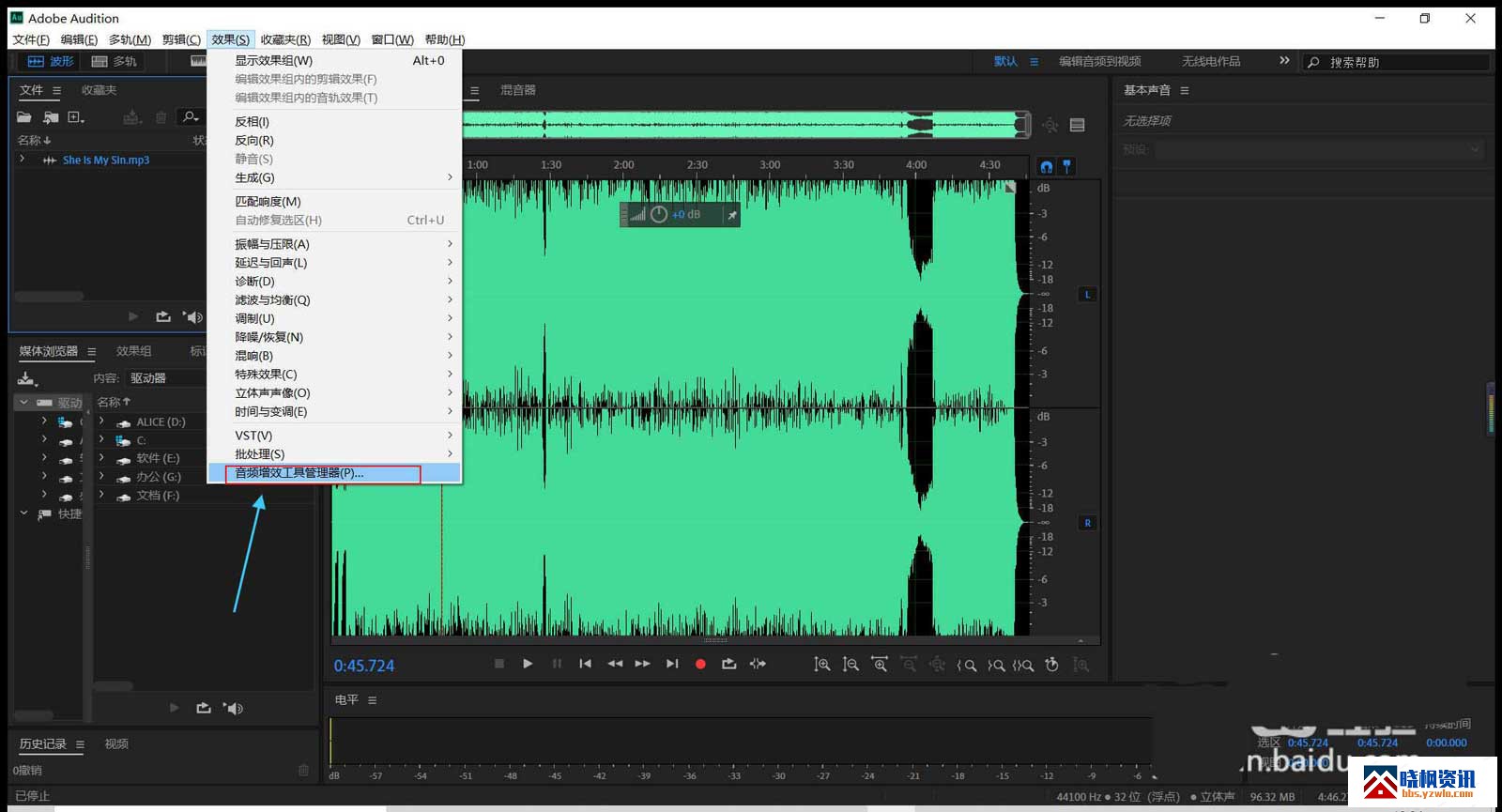Select 默认 workspace

(x=1005, y=61)
